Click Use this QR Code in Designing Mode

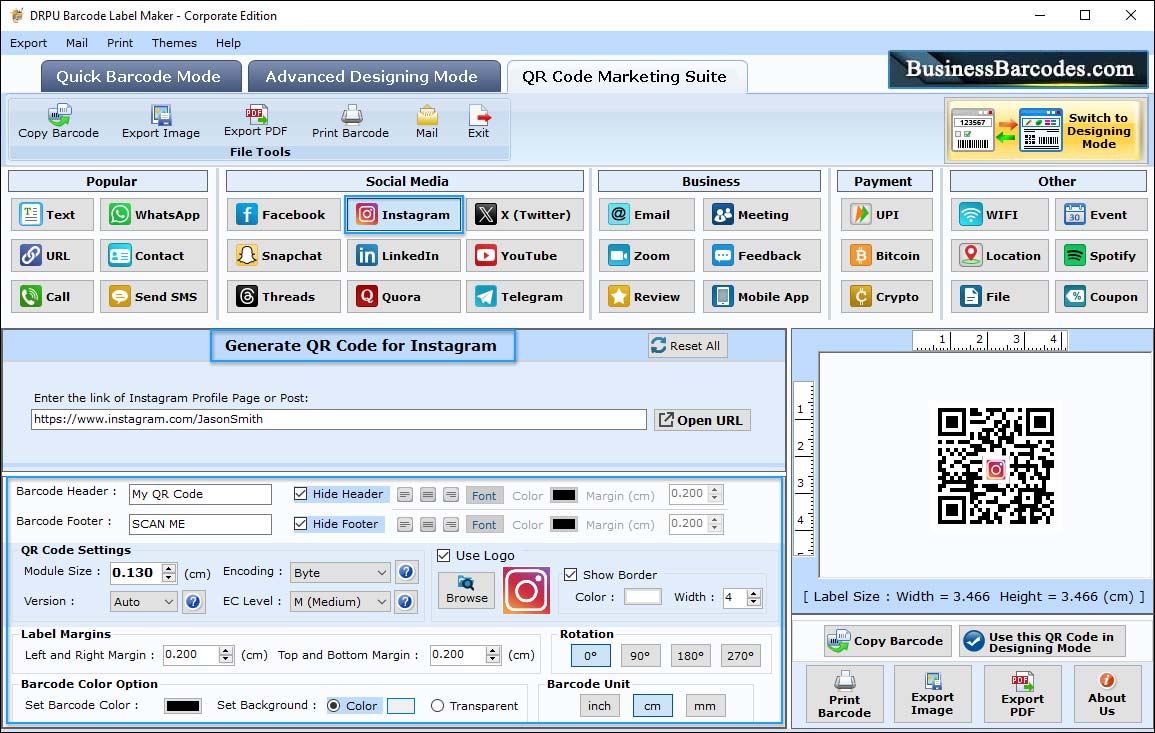[x=1042, y=642]
